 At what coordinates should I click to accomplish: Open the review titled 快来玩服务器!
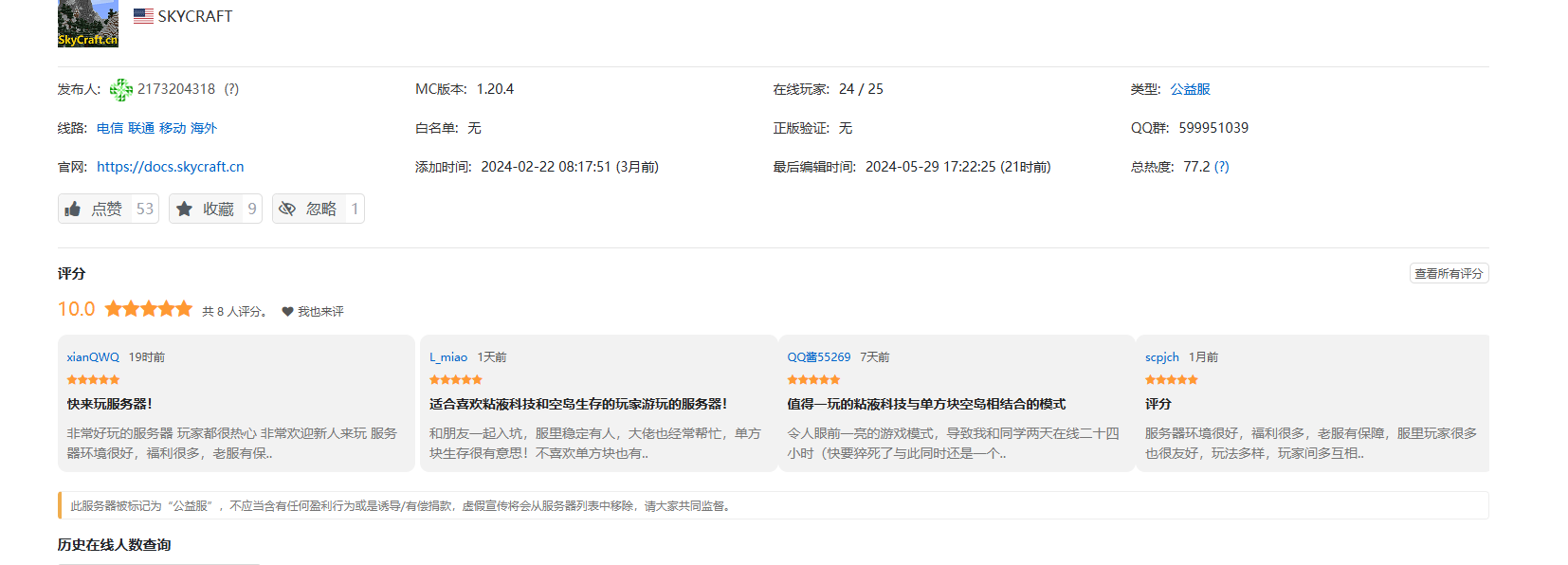[x=110, y=404]
